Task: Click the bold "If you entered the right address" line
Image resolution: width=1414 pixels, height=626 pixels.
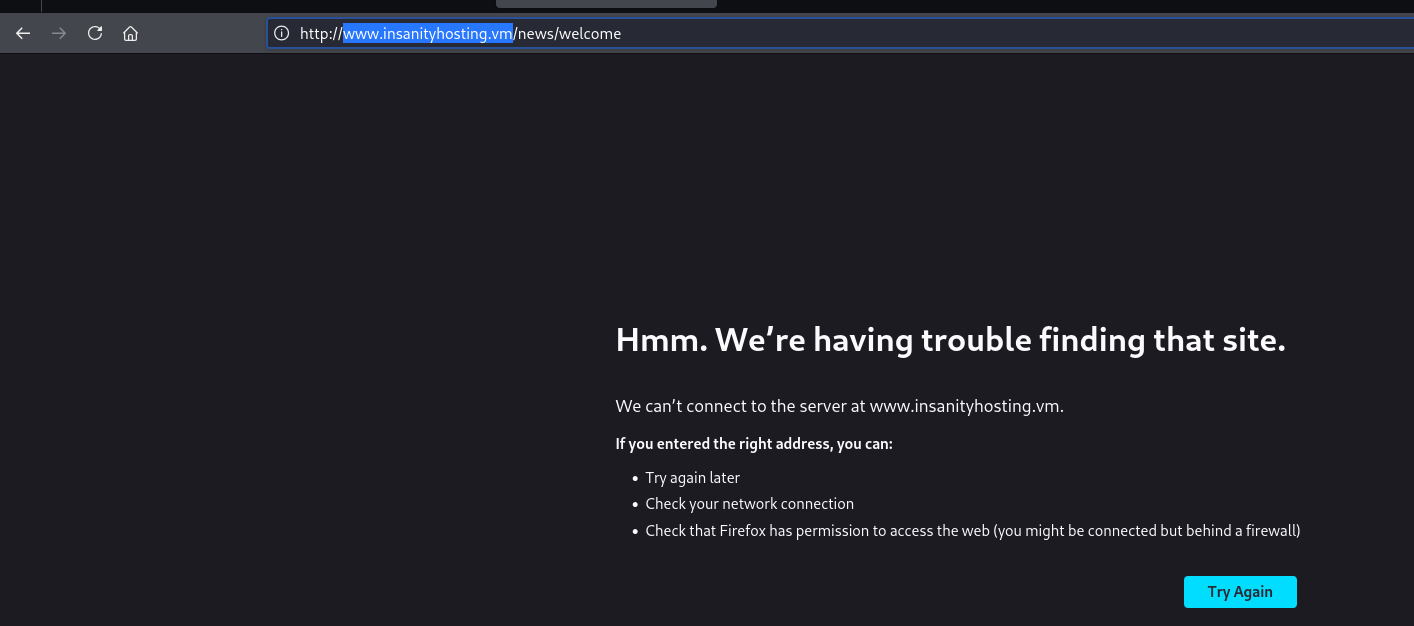Action: 754,444
